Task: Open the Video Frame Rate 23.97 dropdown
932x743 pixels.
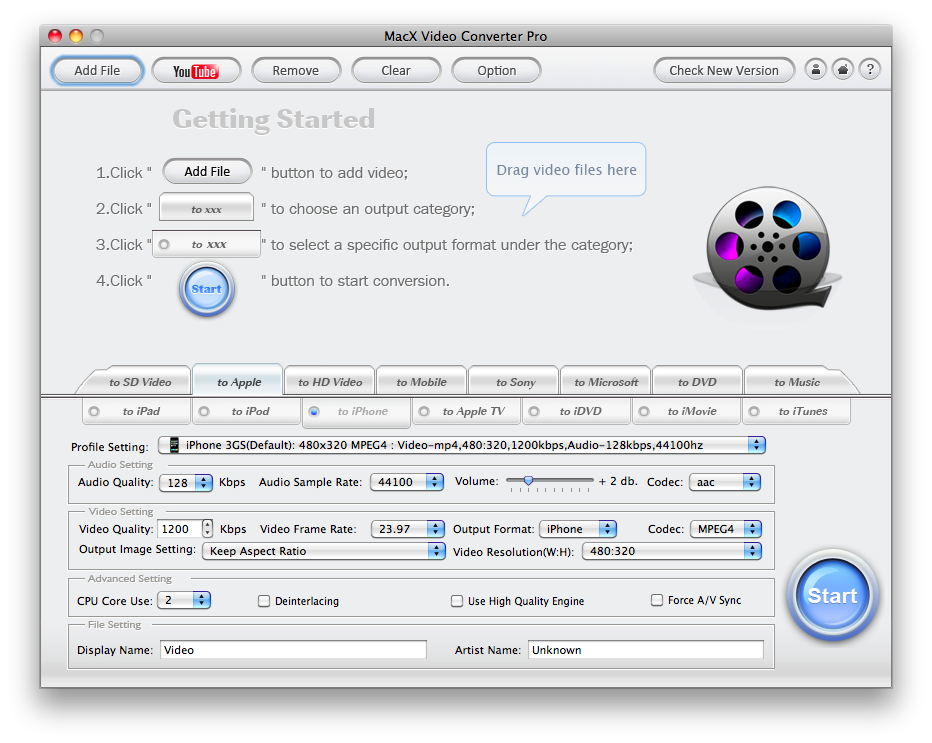Action: click(x=407, y=529)
